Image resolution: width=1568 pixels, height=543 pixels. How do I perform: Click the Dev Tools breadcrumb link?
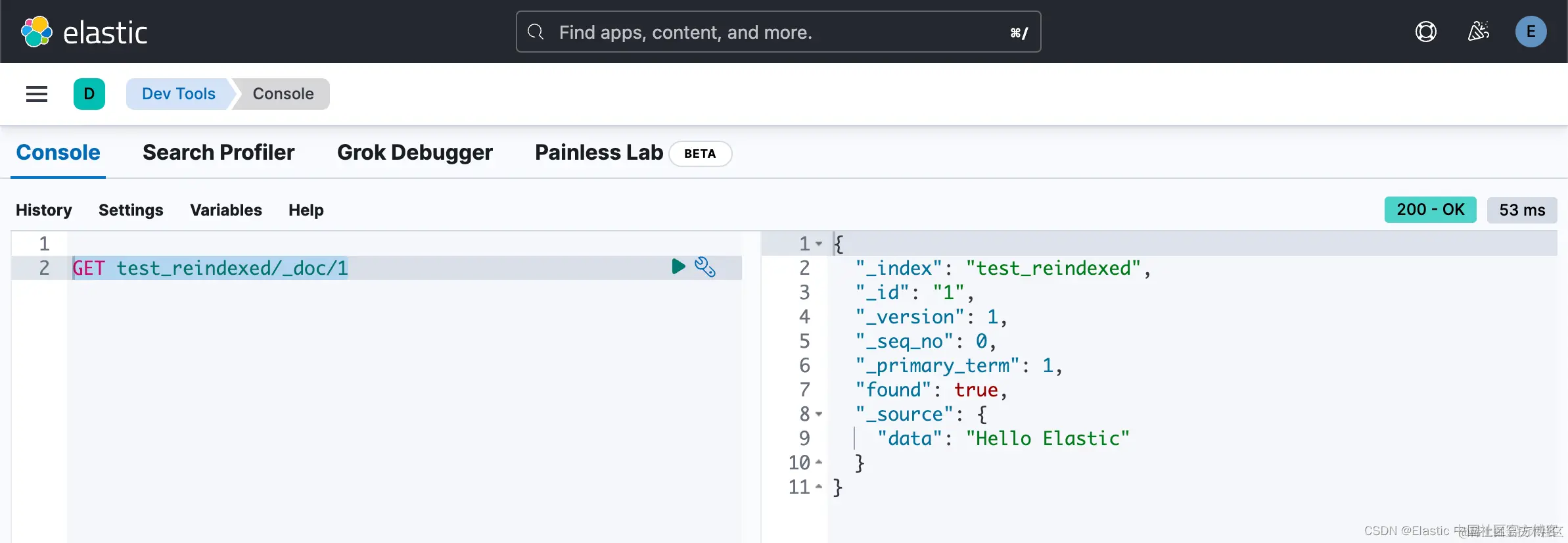179,94
